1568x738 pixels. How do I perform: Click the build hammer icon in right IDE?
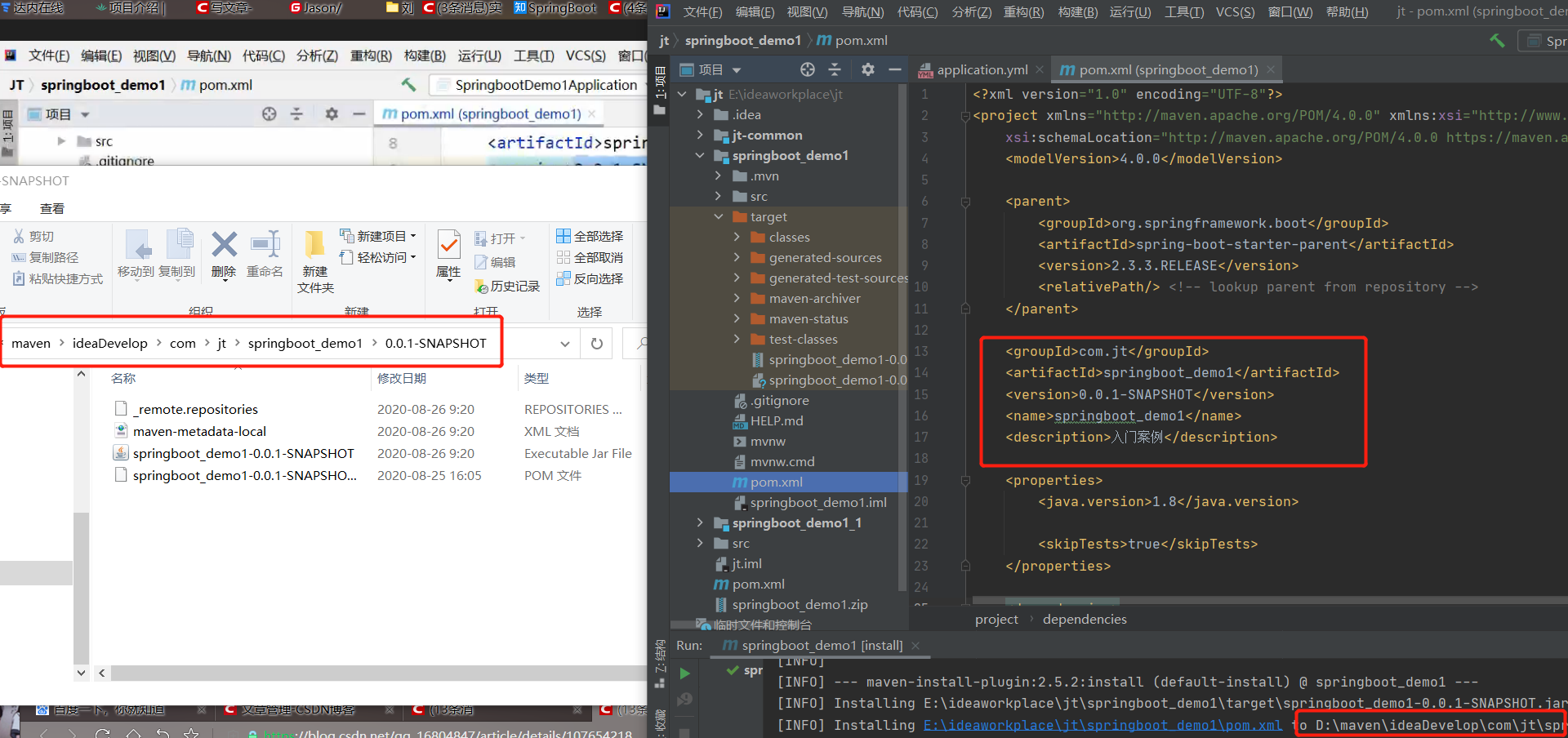point(1497,40)
